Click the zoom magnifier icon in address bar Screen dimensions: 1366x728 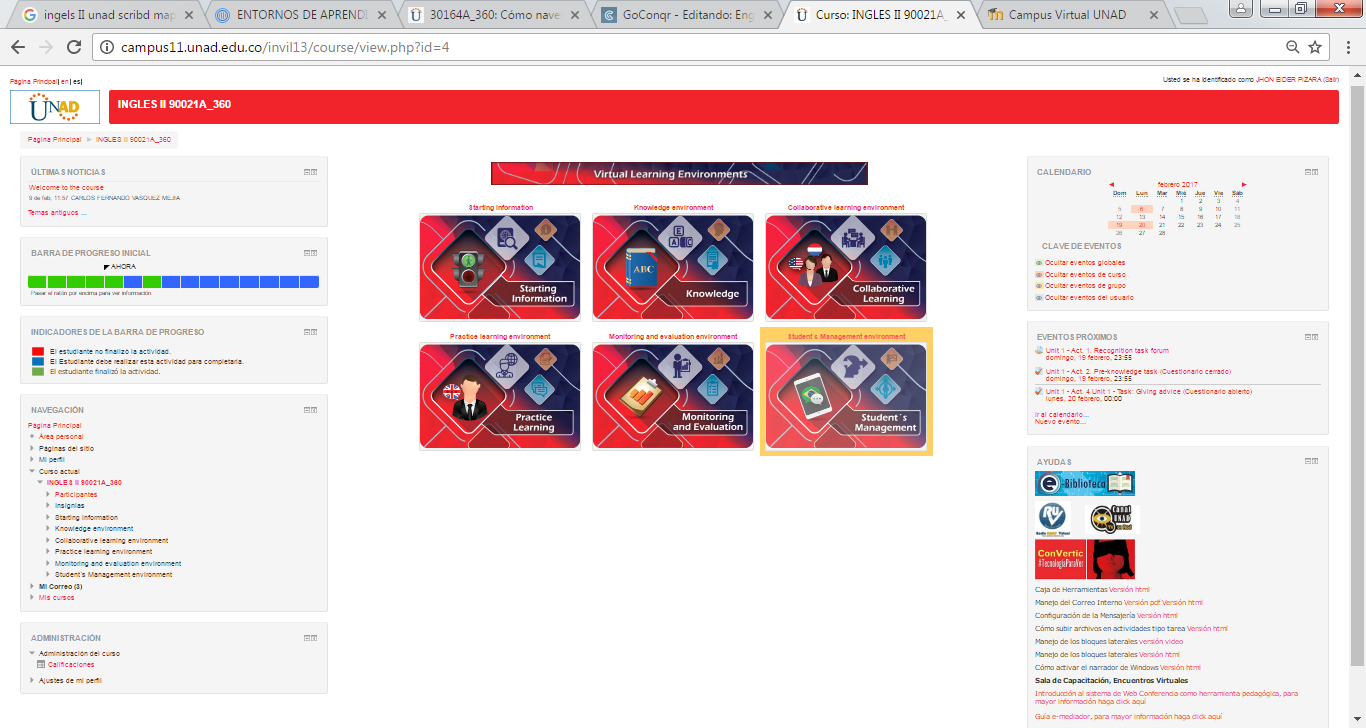pos(1293,47)
